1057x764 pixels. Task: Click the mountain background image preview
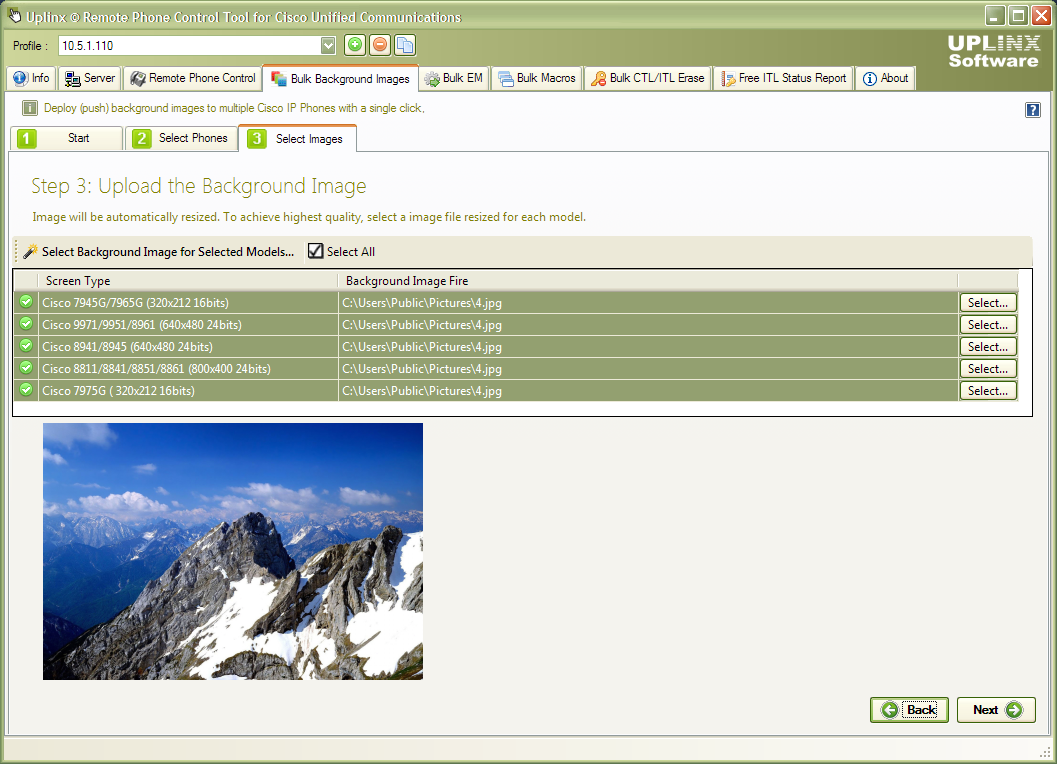(232, 551)
